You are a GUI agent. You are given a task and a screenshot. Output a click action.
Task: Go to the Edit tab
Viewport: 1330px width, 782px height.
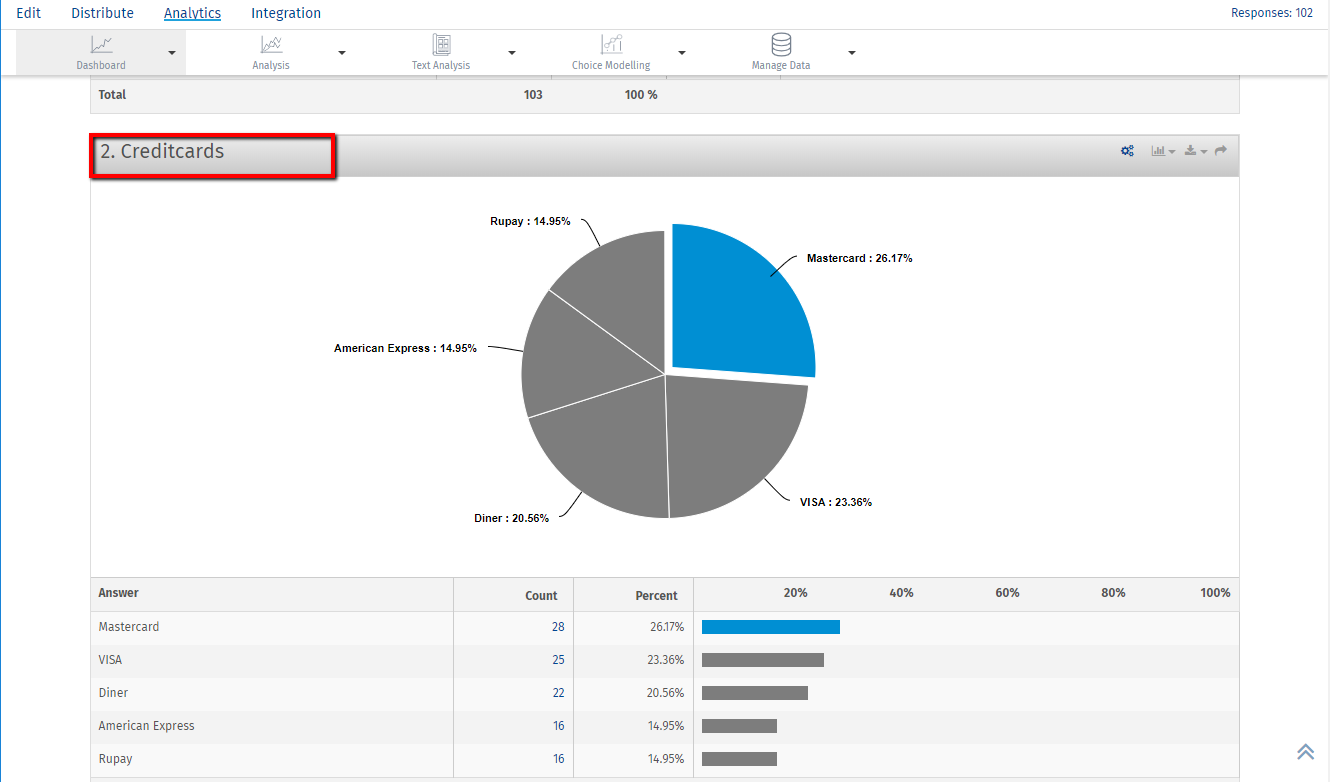point(29,13)
